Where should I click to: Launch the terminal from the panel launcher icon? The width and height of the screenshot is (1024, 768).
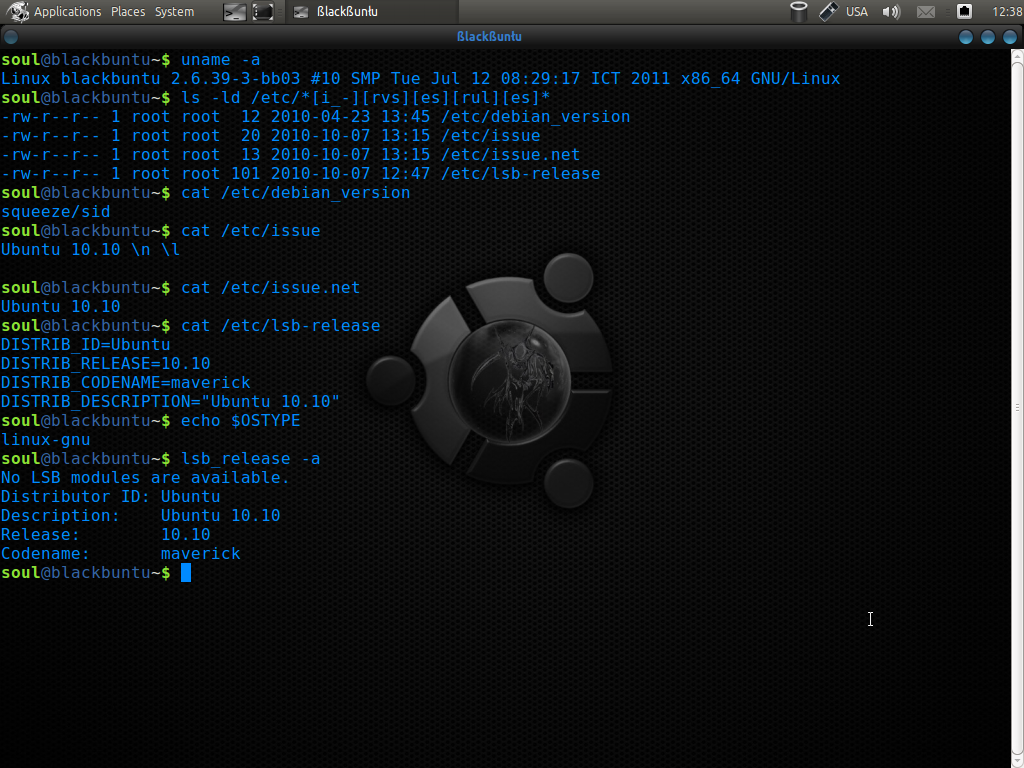[234, 12]
